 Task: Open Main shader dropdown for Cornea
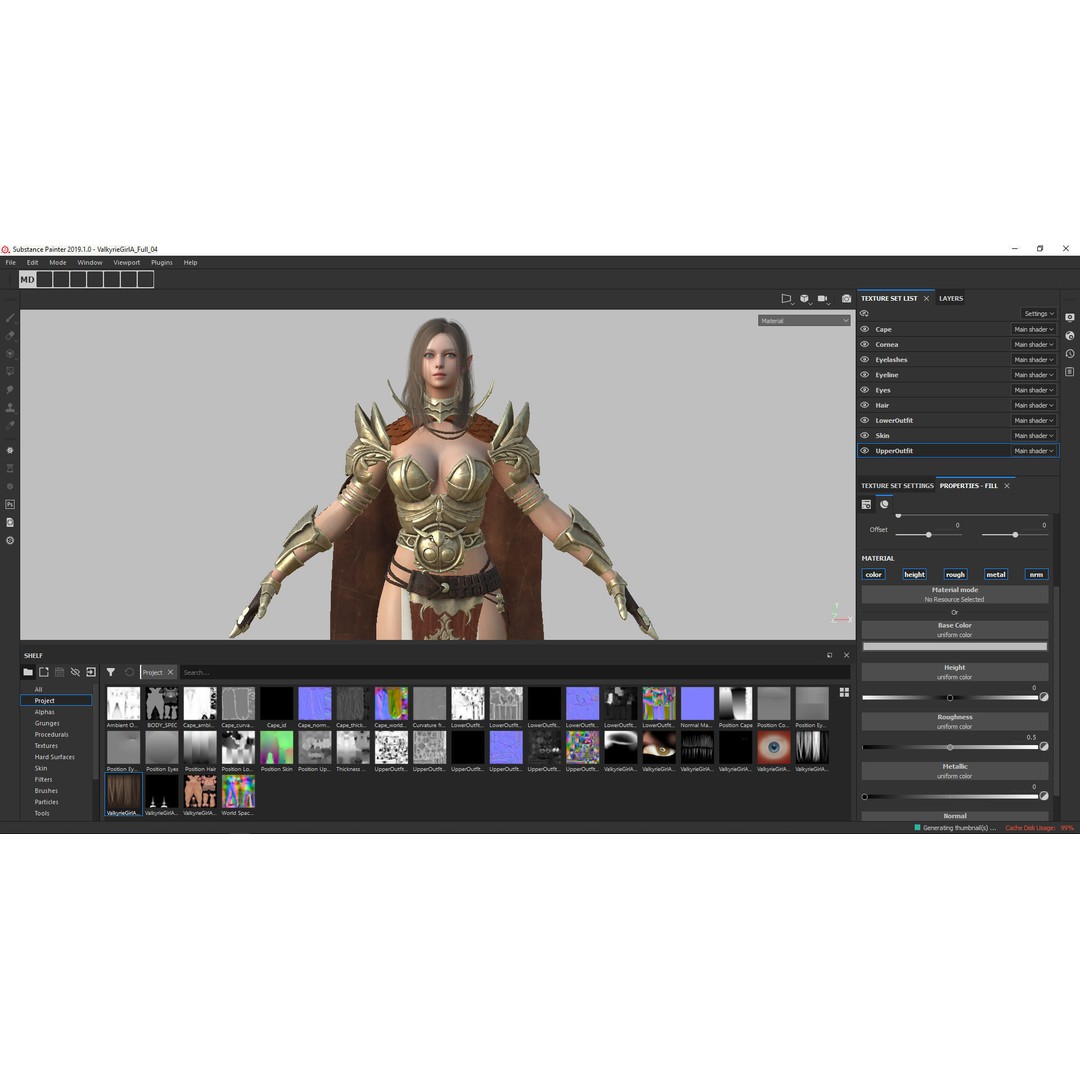[1033, 344]
